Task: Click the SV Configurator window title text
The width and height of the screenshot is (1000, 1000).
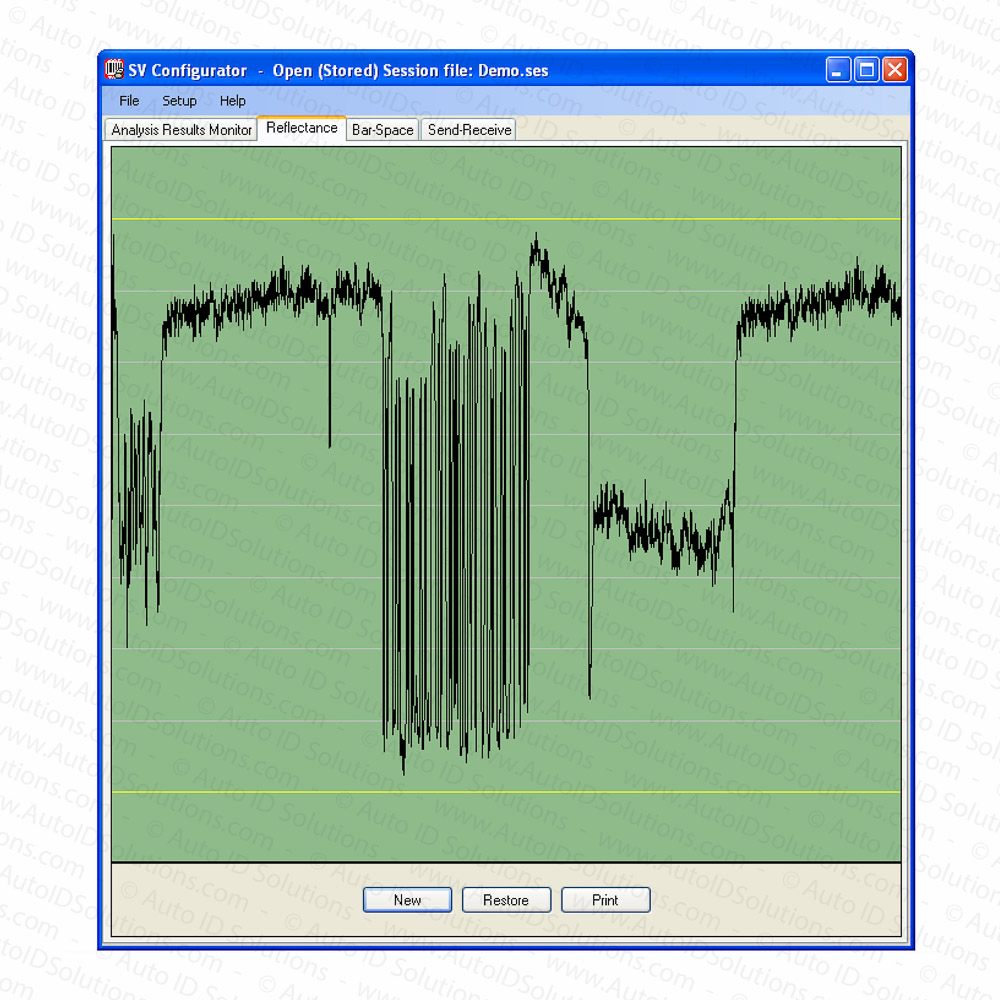Action: pos(338,70)
